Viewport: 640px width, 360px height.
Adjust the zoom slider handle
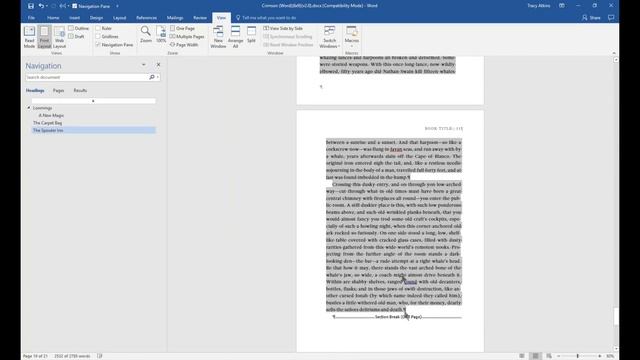coord(578,356)
